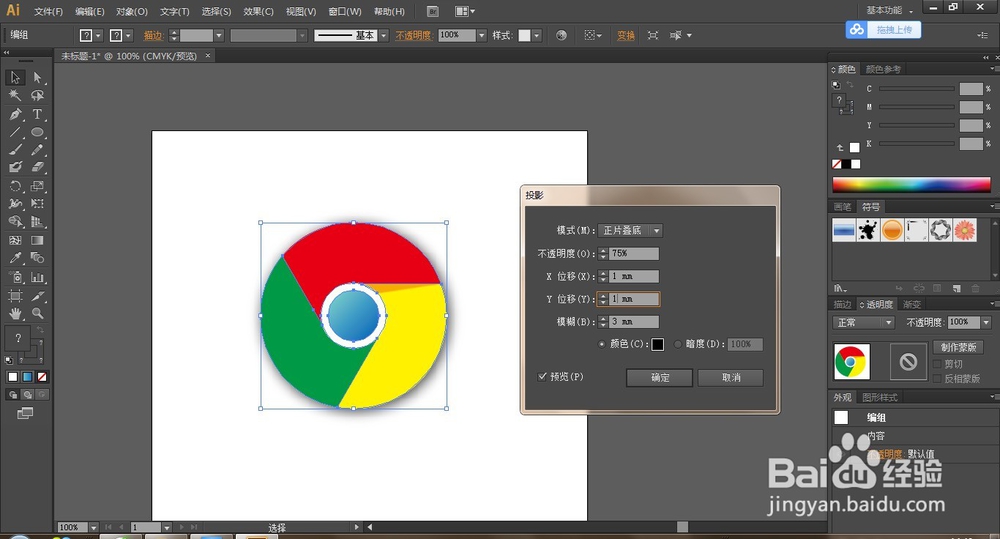Open the workspace switcher dropdown
Viewport: 1000px width, 539px height.
coord(890,10)
